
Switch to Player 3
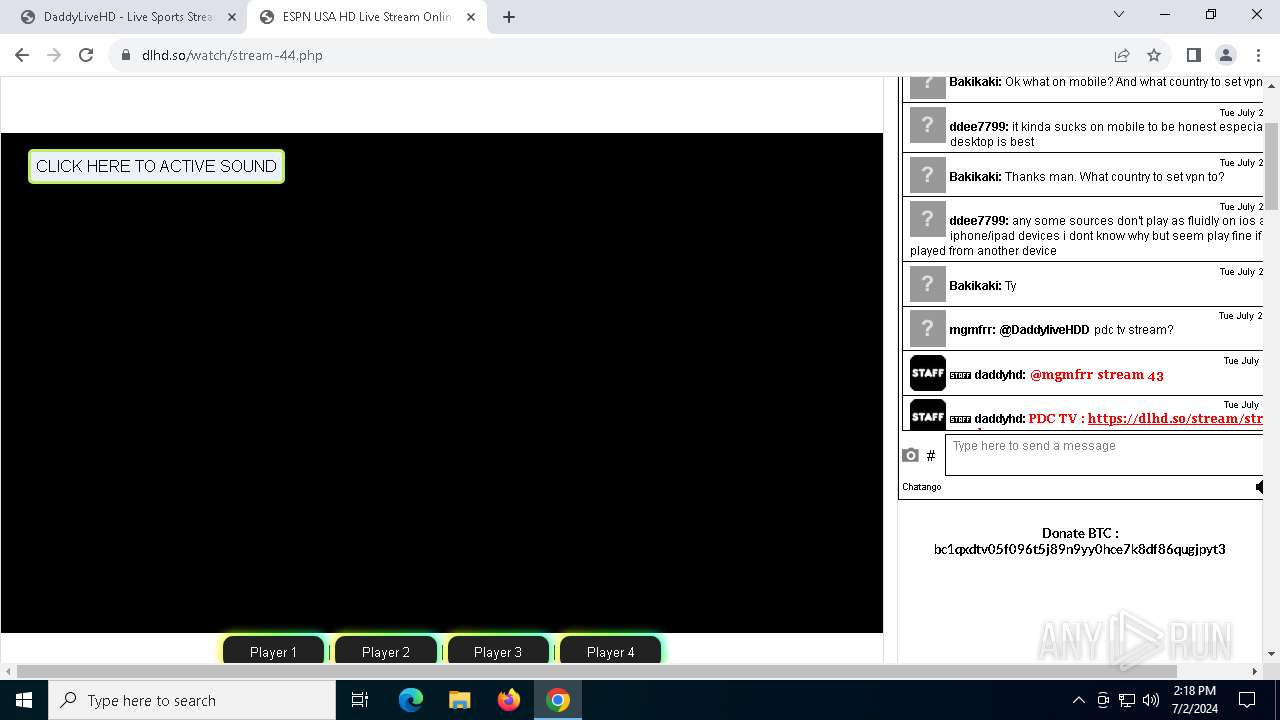[498, 651]
